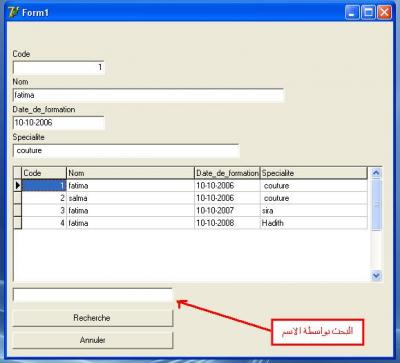The width and height of the screenshot is (400, 363).
Task: Close the Form1 window
Action: [x=384, y=13]
